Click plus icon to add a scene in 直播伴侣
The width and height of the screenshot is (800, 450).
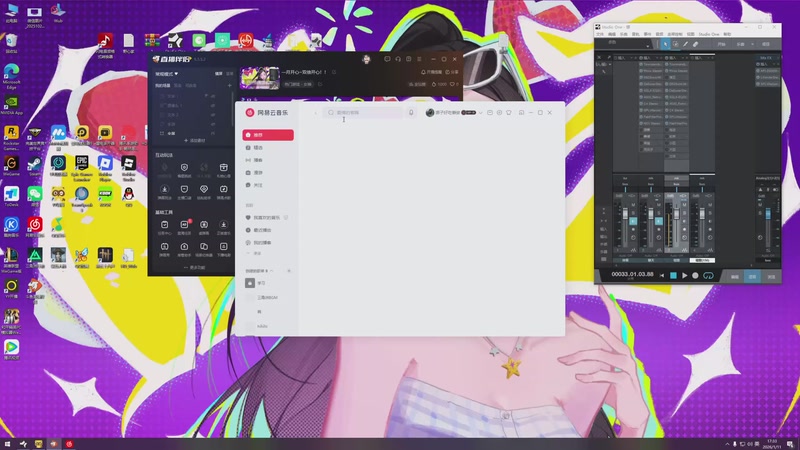click(x=229, y=86)
